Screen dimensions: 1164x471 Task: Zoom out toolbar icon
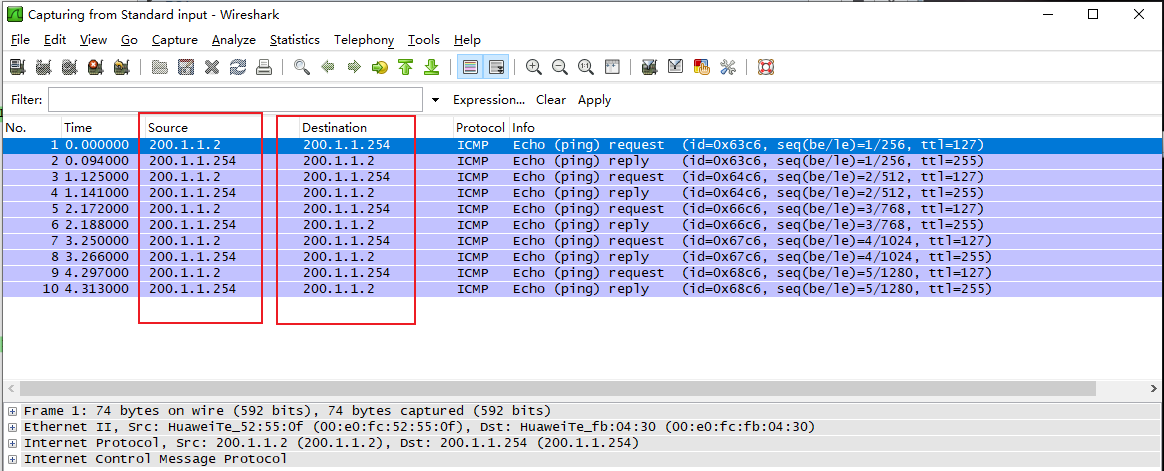pos(559,68)
